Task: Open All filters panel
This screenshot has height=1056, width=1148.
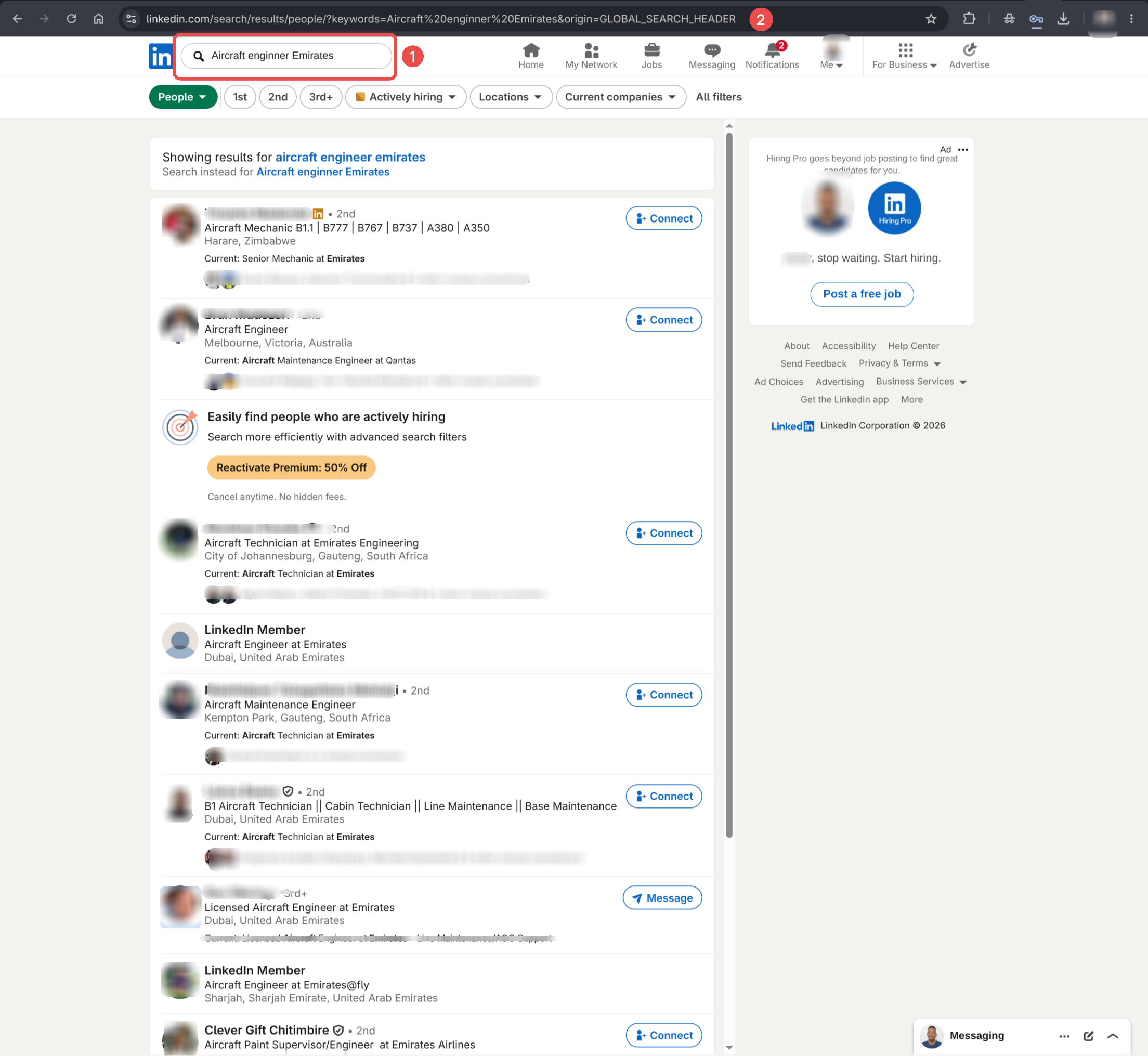Action: tap(719, 97)
